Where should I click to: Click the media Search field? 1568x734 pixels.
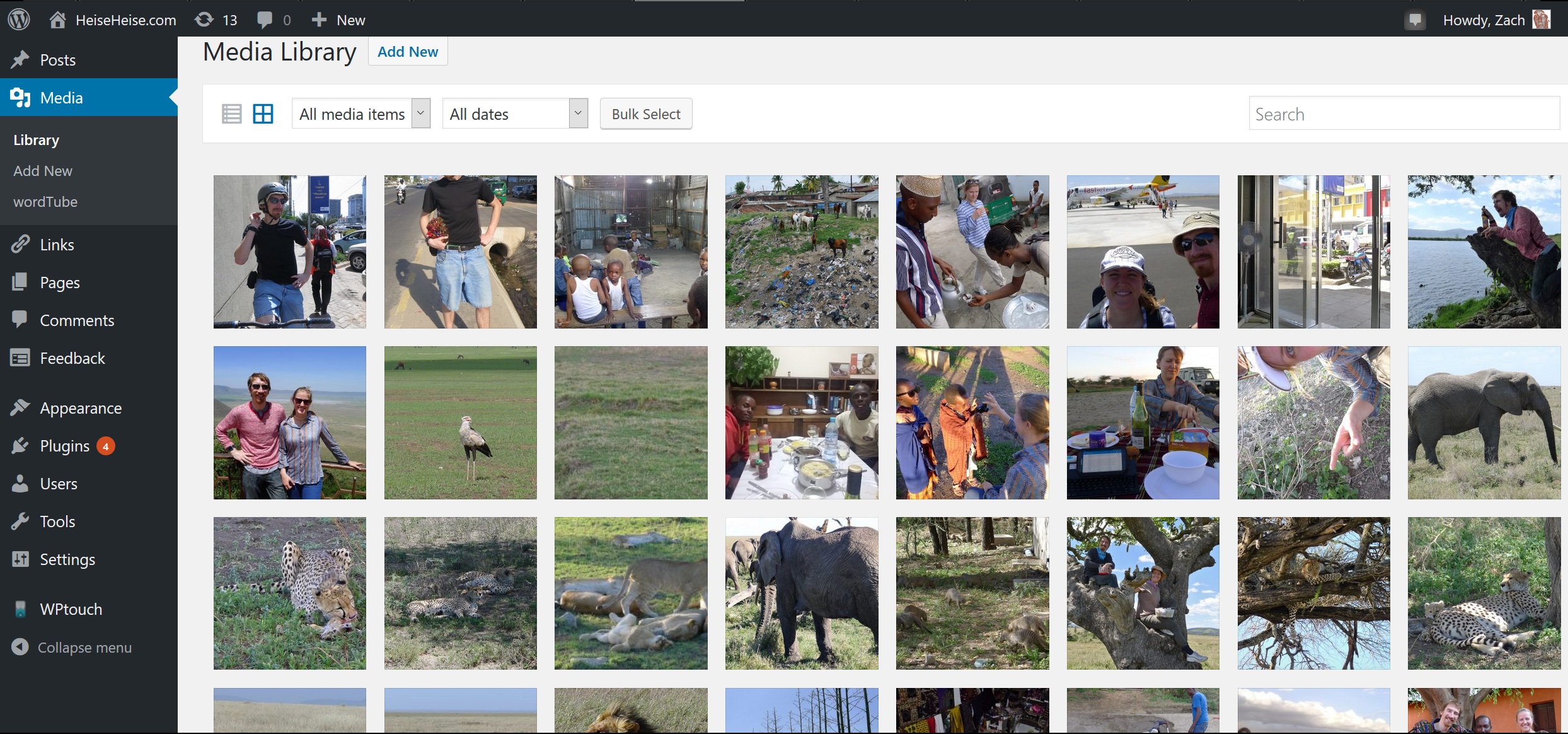tap(1404, 114)
